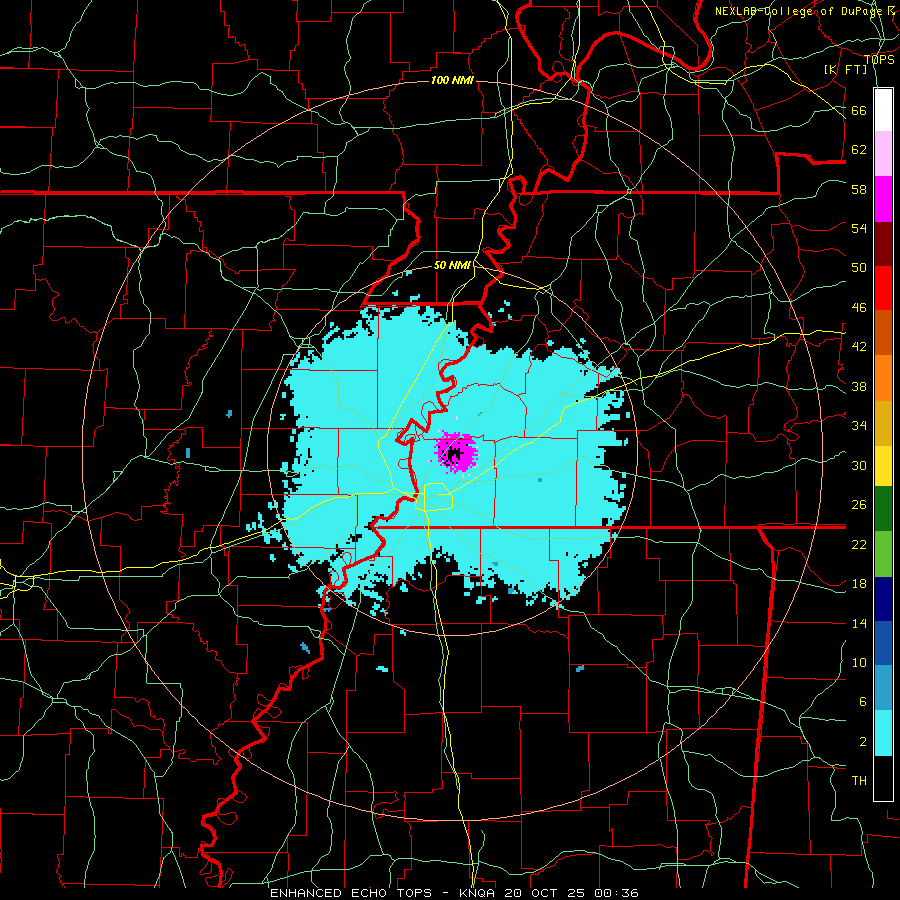900x900 pixels.
Task: Click the '50' legend label
Action: tap(859, 267)
